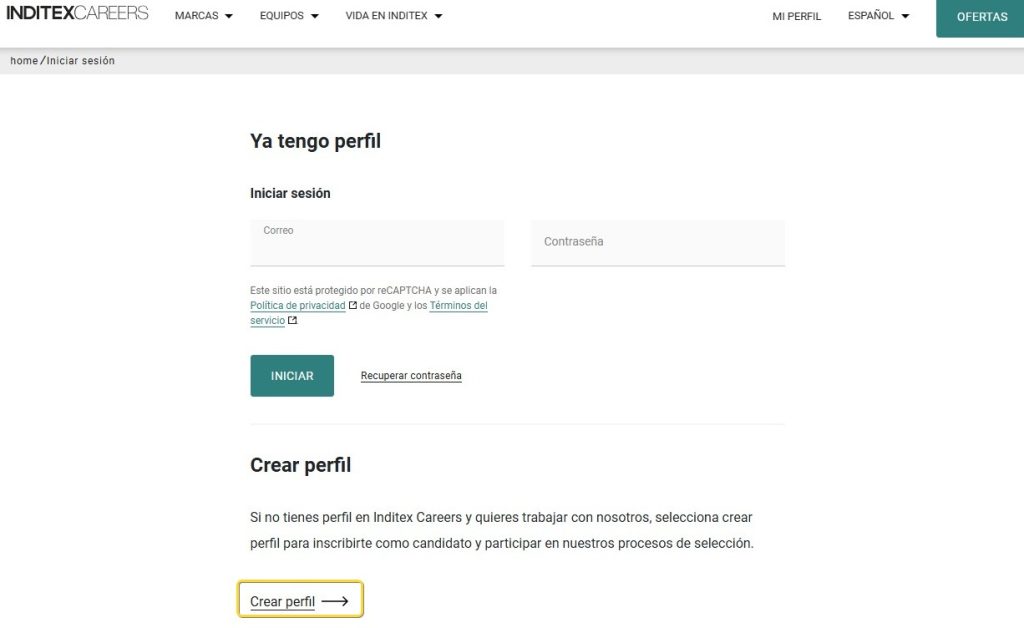Open the Términos del servicio link
This screenshot has height=628, width=1024.
(457, 305)
